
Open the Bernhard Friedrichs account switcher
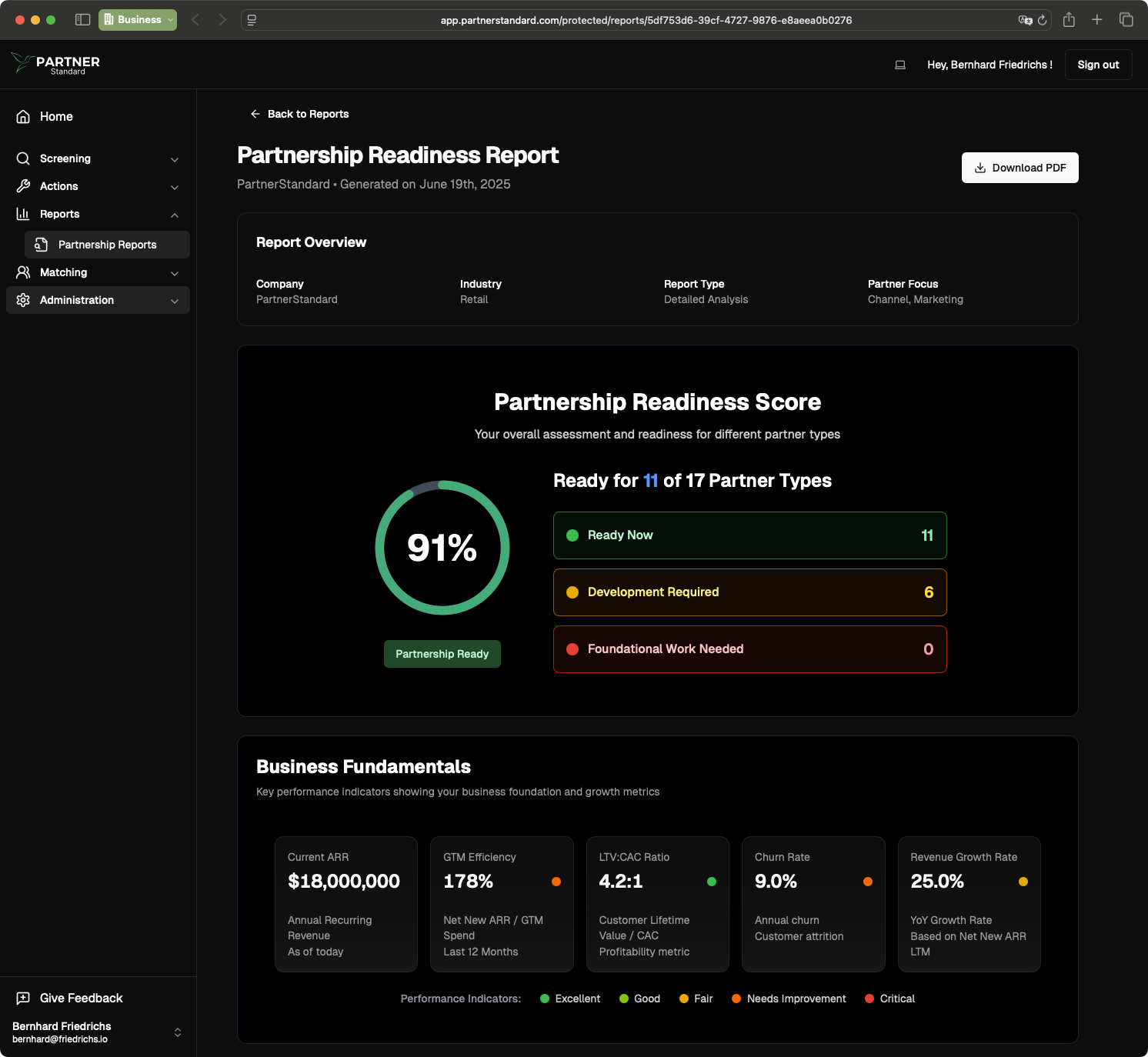pos(98,1032)
